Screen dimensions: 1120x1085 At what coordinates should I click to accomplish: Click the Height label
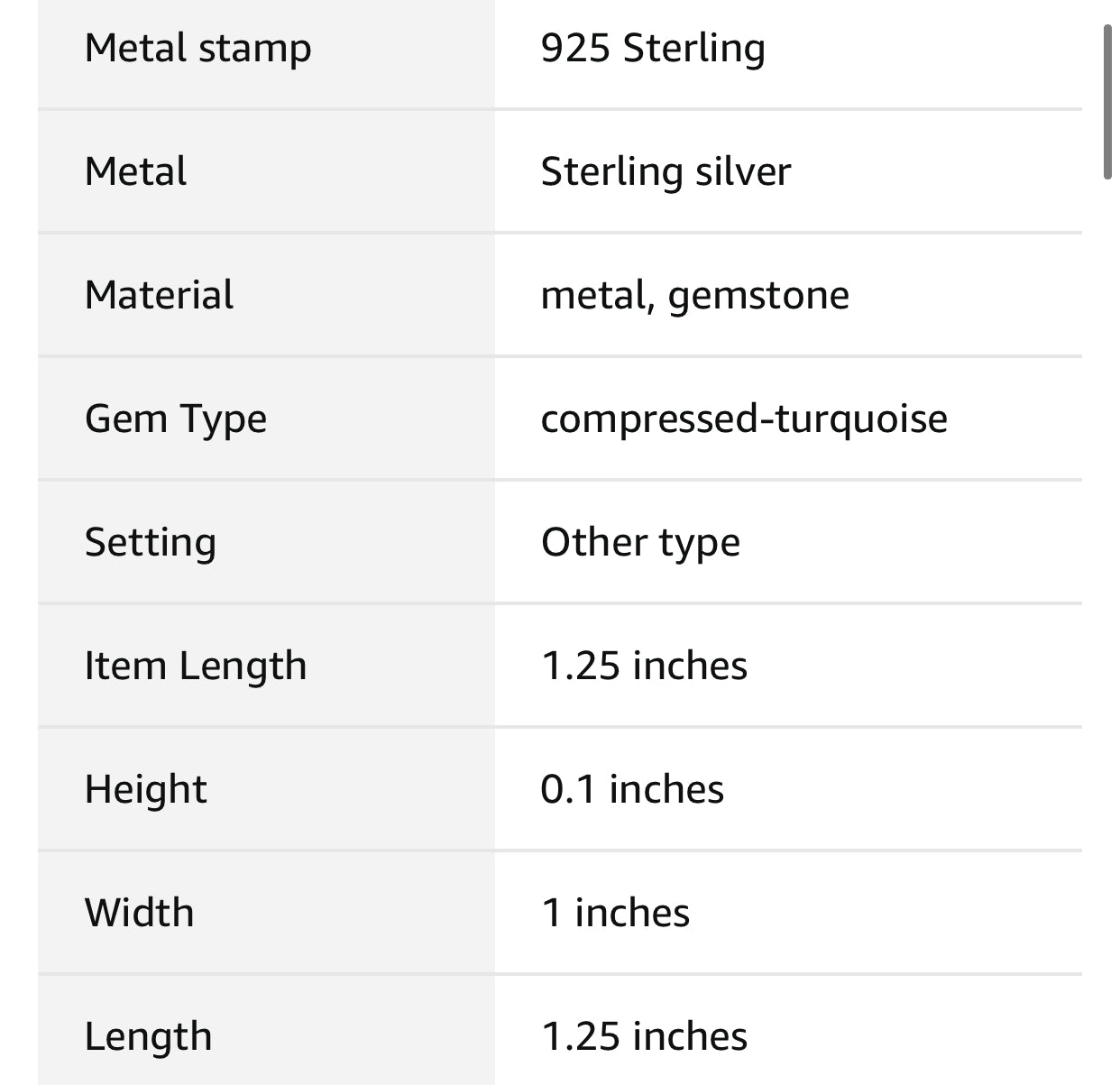click(145, 790)
